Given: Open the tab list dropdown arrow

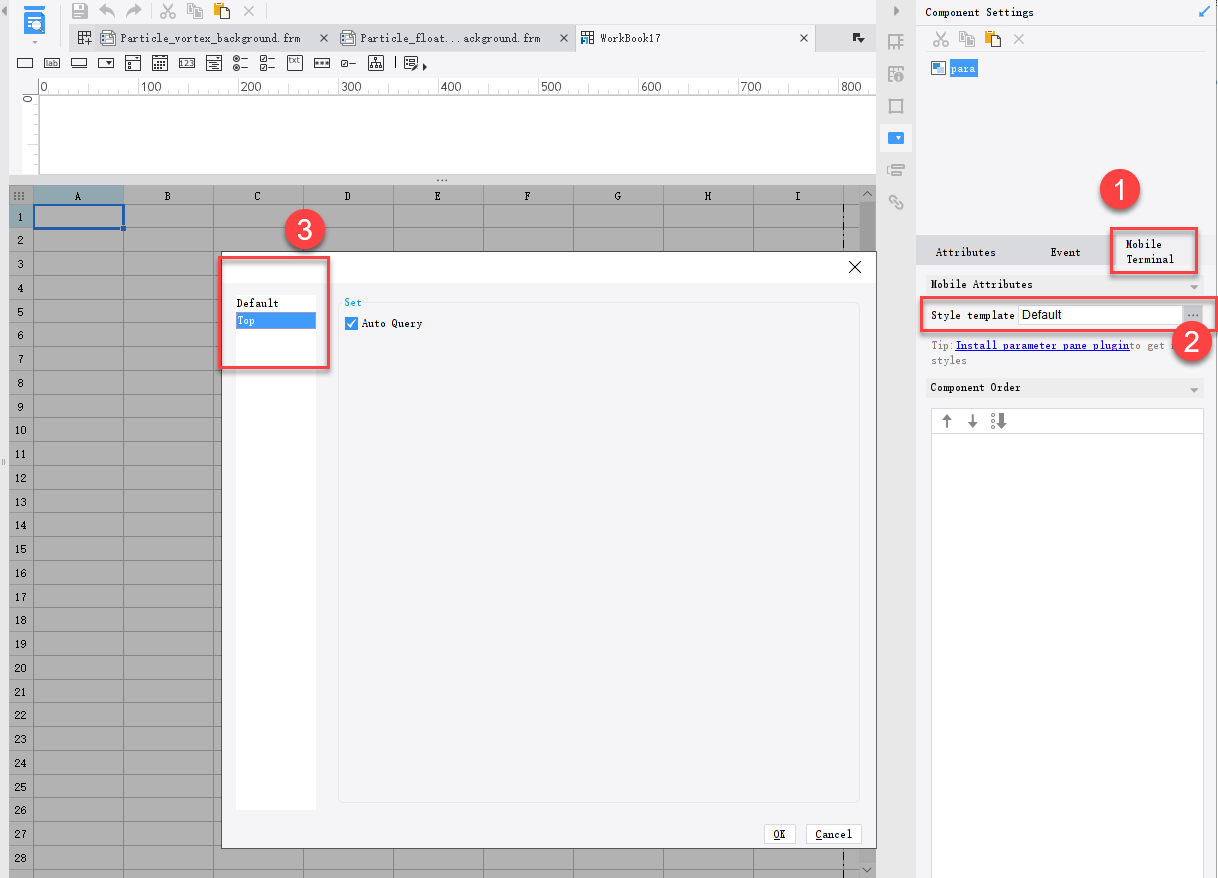Looking at the screenshot, I should coord(858,38).
